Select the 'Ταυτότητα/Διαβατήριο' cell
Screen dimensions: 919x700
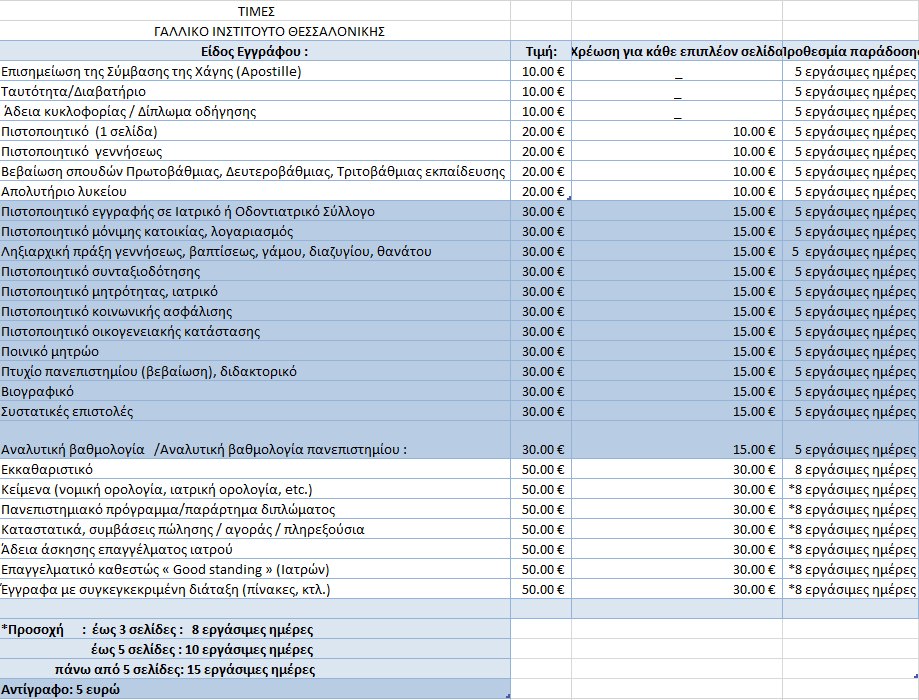74,91
